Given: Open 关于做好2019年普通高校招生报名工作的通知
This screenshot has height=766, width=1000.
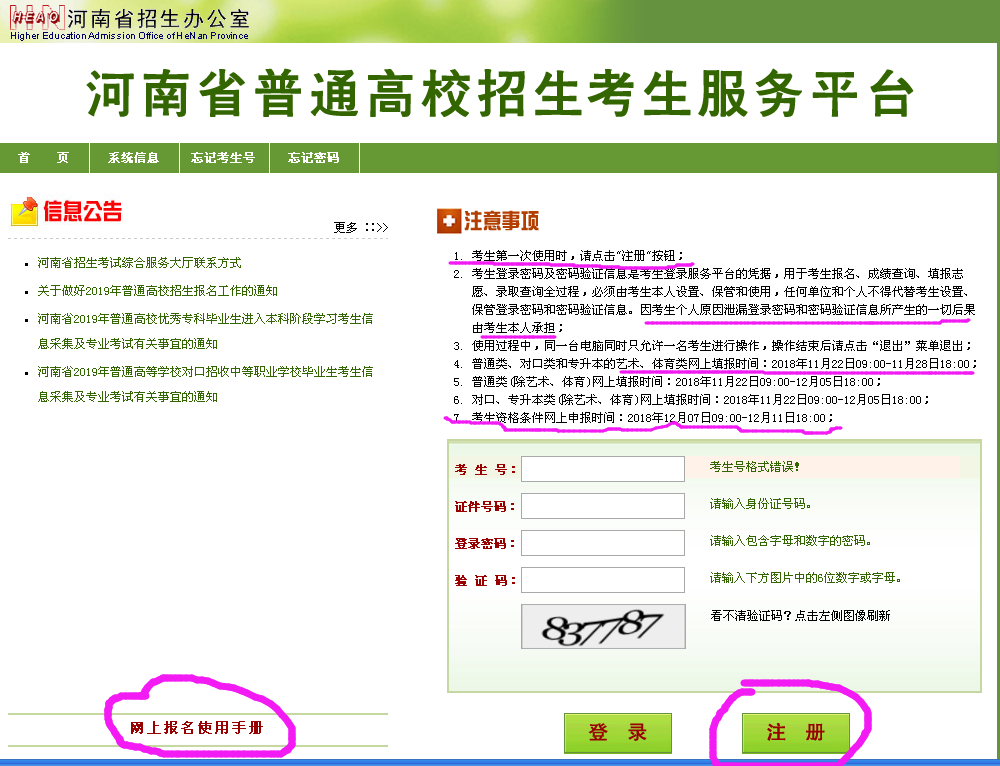Looking at the screenshot, I should pyautogui.click(x=158, y=291).
